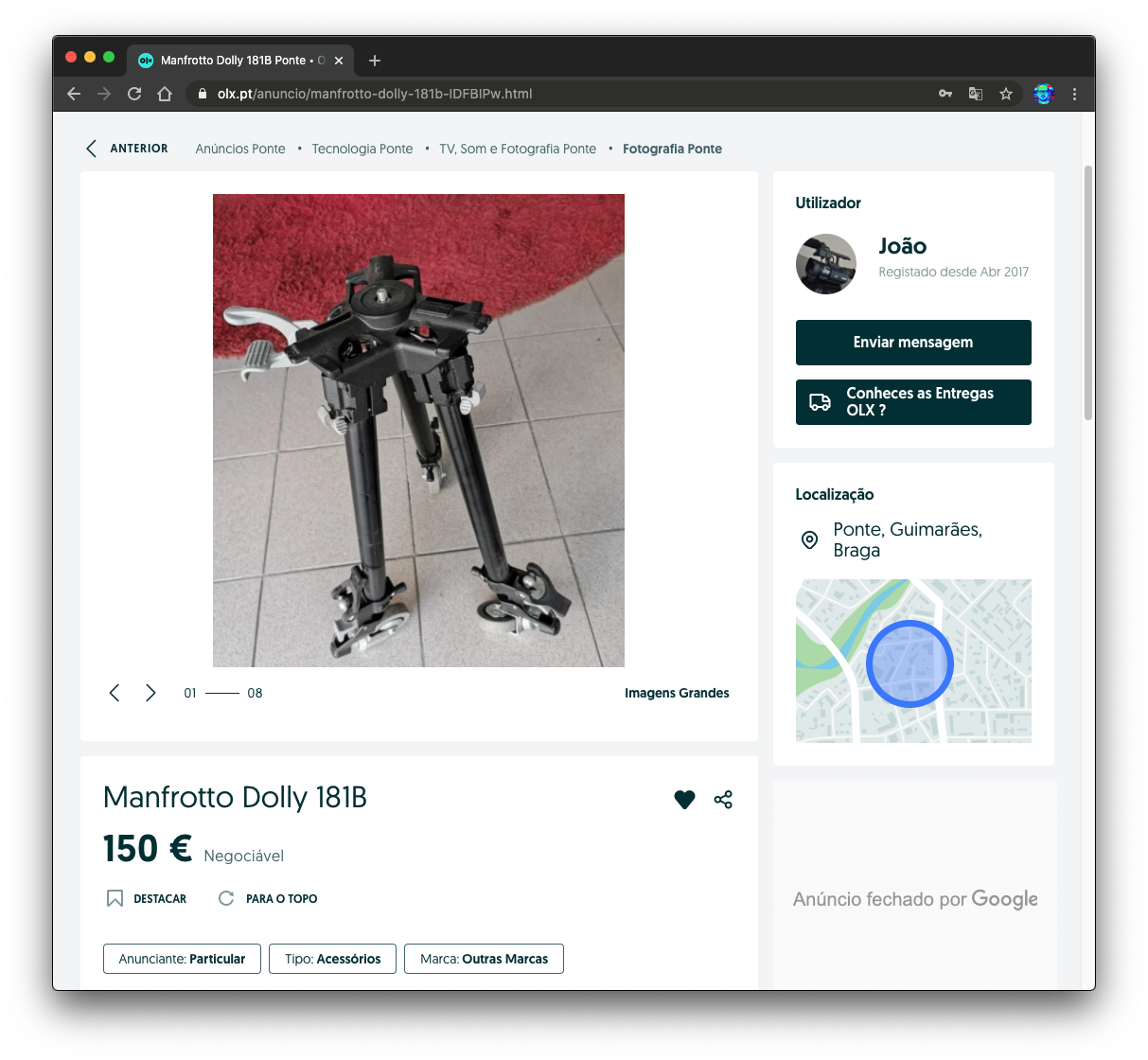Click Ponte, Guimarães, Braga location text

[x=908, y=539]
